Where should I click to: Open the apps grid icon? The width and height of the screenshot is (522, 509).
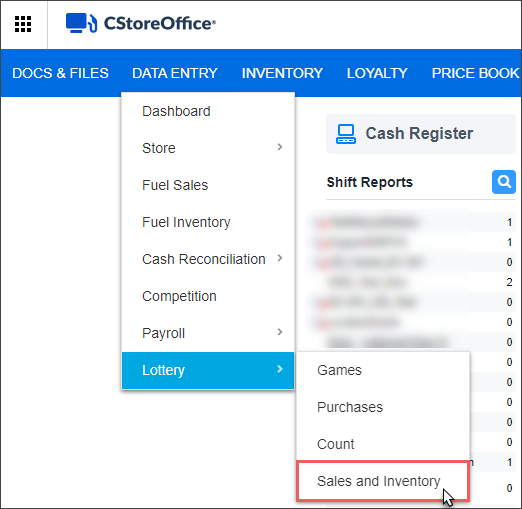(23, 24)
